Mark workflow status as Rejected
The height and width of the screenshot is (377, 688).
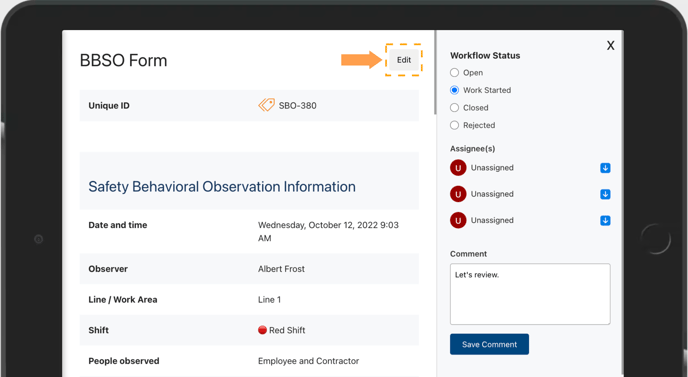(455, 126)
